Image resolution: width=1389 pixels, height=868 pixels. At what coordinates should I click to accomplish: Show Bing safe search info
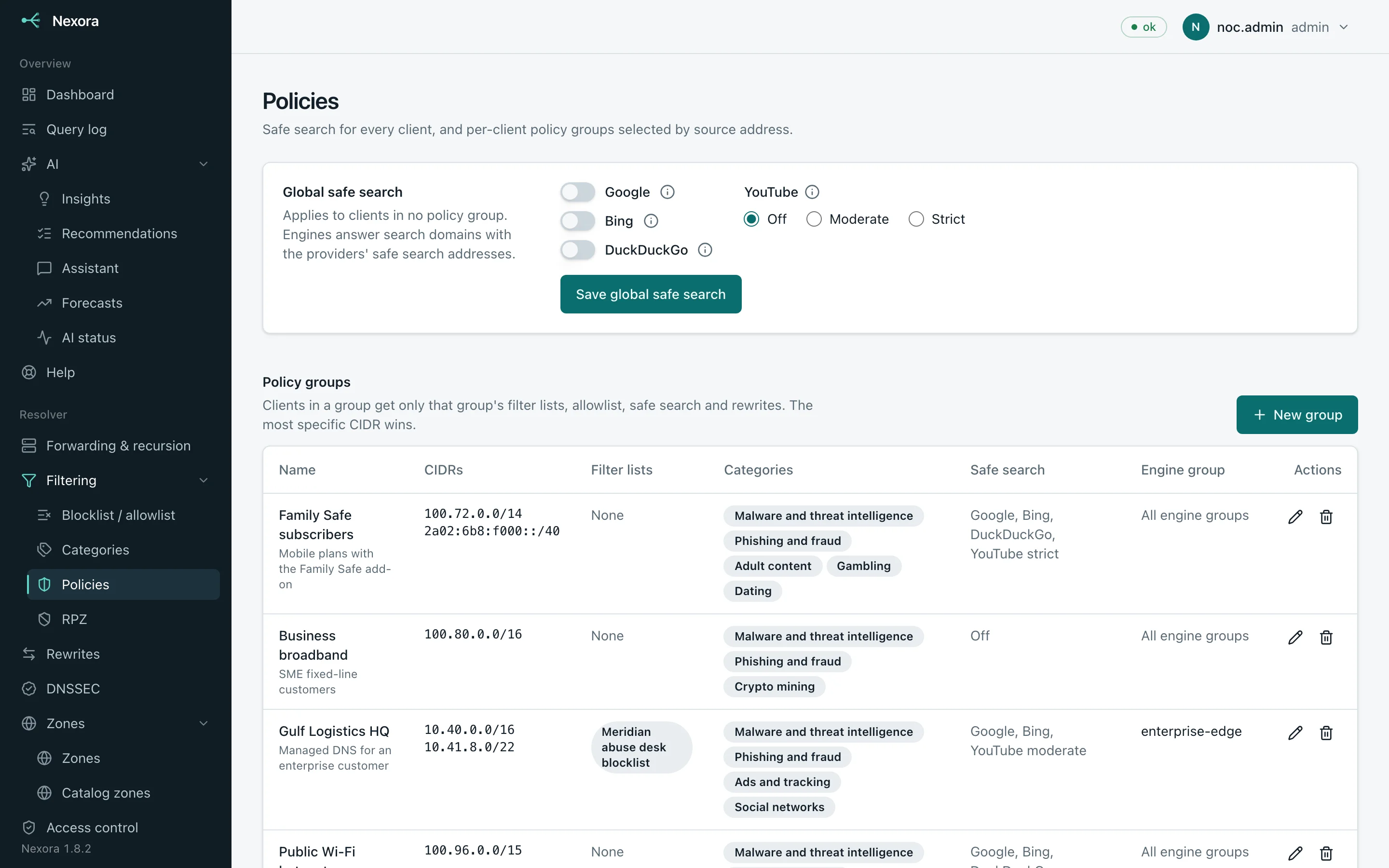coord(650,221)
